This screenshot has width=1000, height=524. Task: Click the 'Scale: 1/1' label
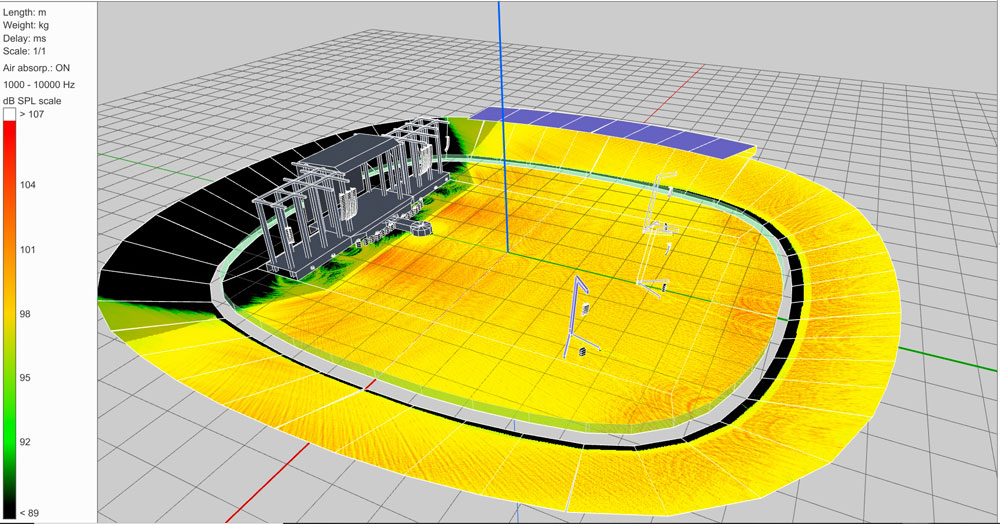tap(24, 51)
